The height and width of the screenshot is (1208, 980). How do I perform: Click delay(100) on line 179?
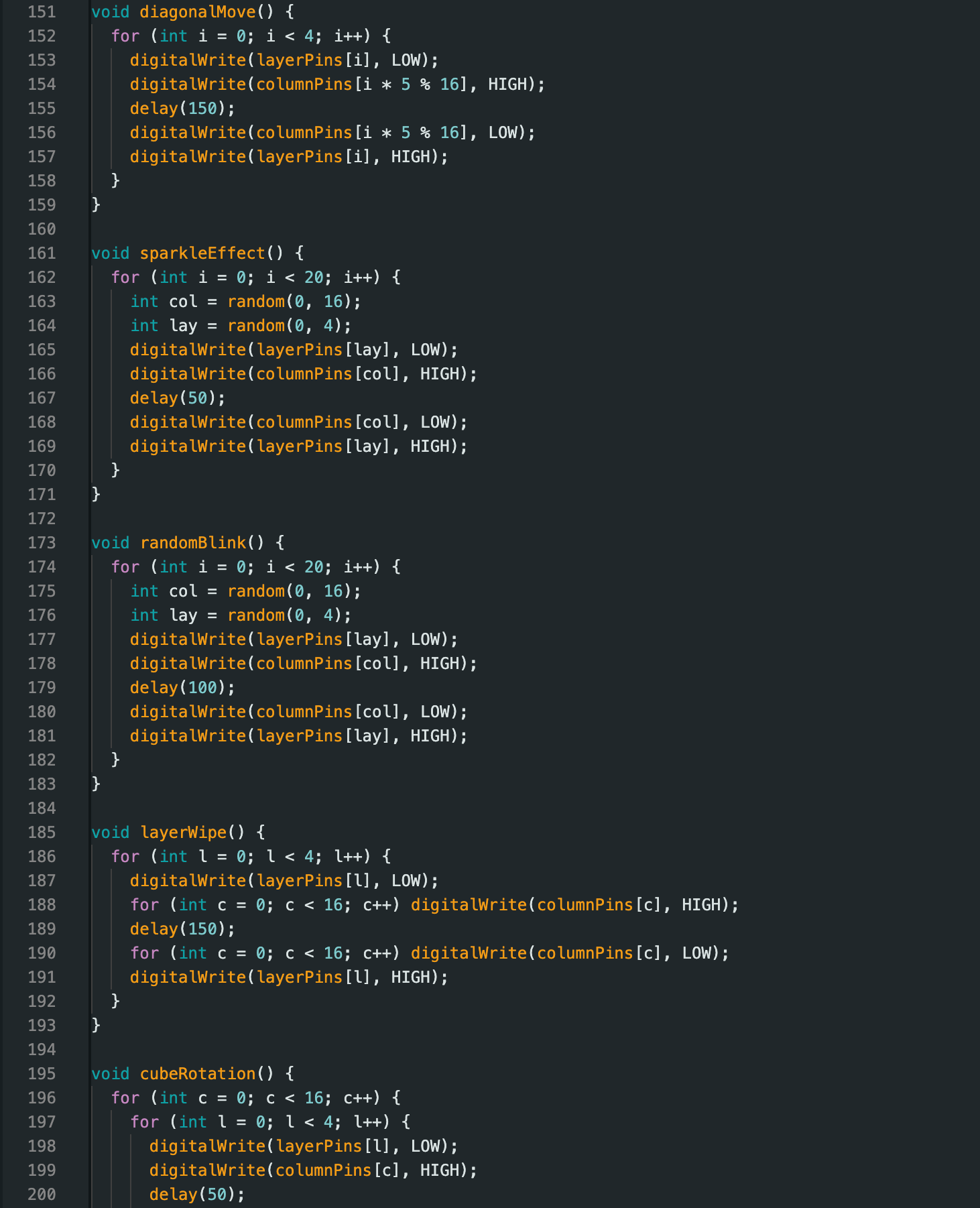coord(178,688)
